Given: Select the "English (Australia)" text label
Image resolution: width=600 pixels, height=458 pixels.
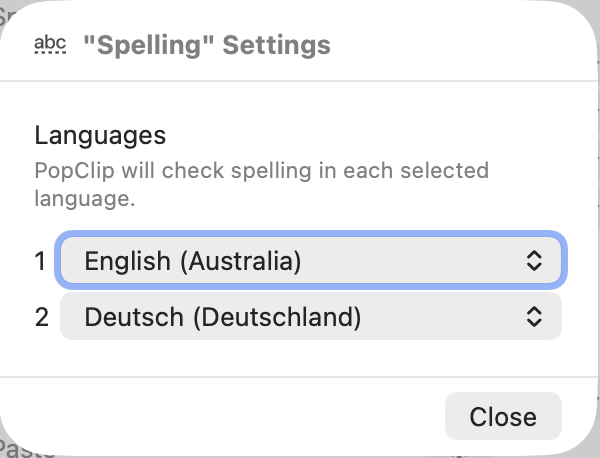Looking at the screenshot, I should 193,262.
